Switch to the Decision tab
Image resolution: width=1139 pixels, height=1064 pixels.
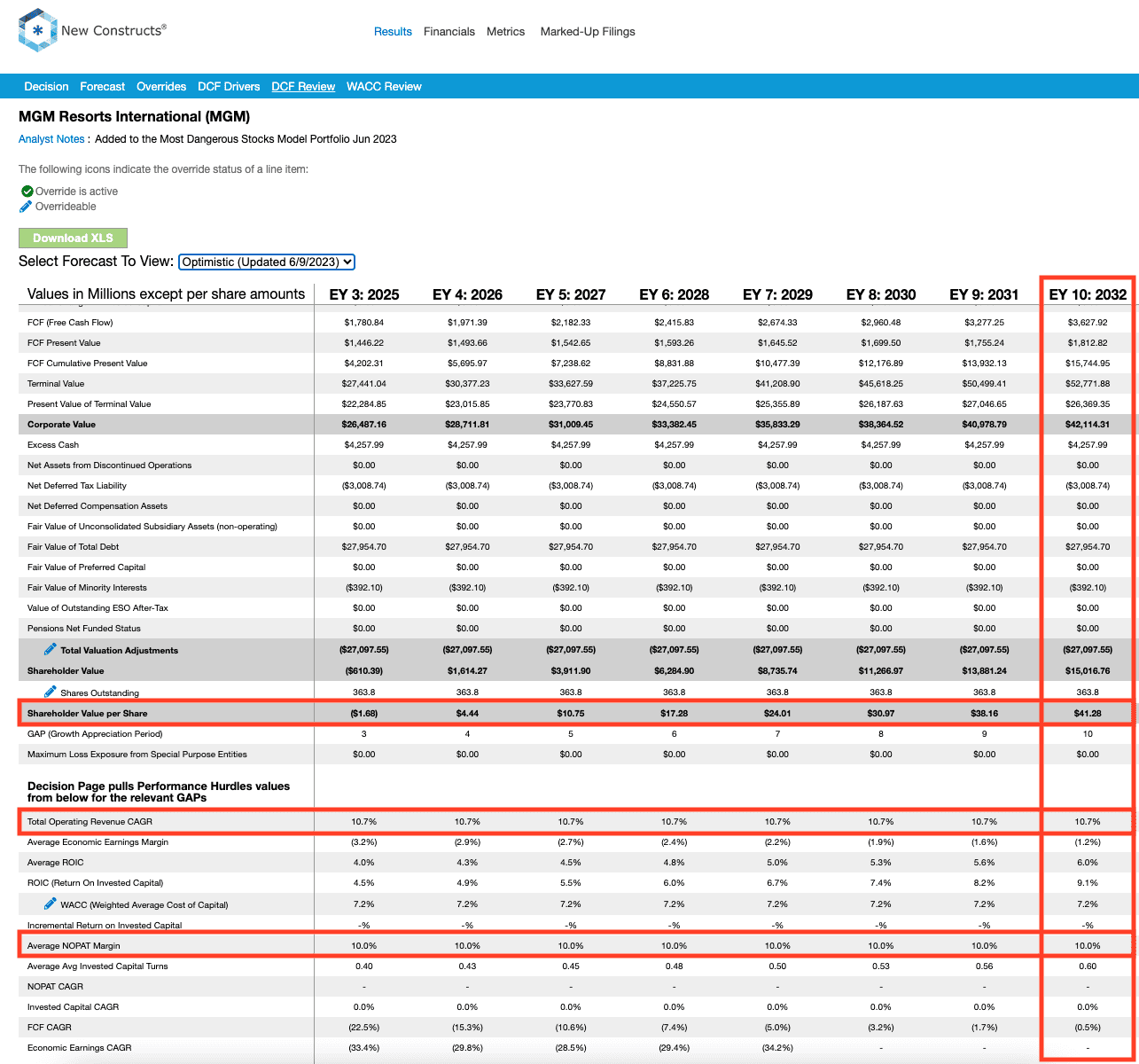pos(46,86)
